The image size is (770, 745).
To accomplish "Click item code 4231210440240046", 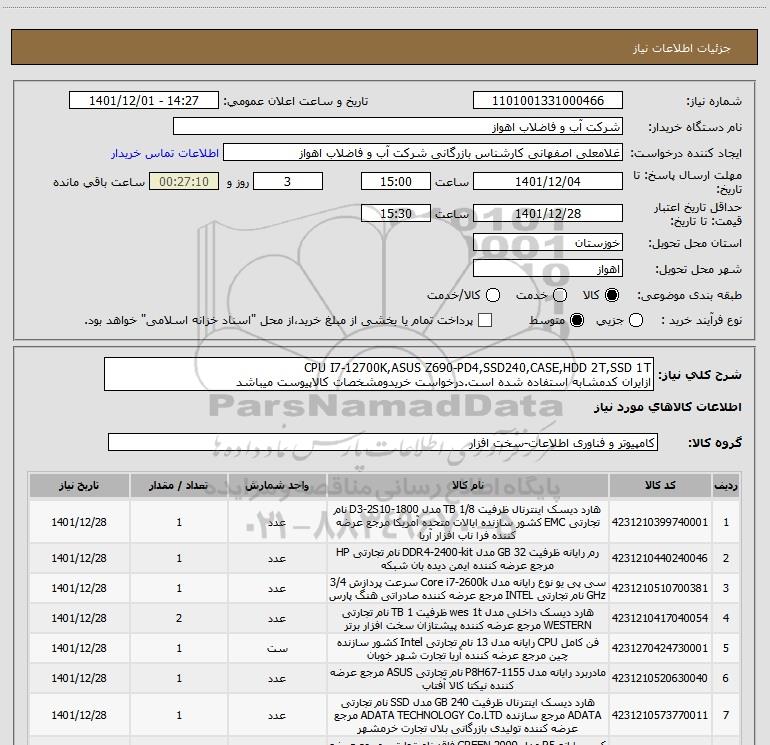I will tap(660, 558).
